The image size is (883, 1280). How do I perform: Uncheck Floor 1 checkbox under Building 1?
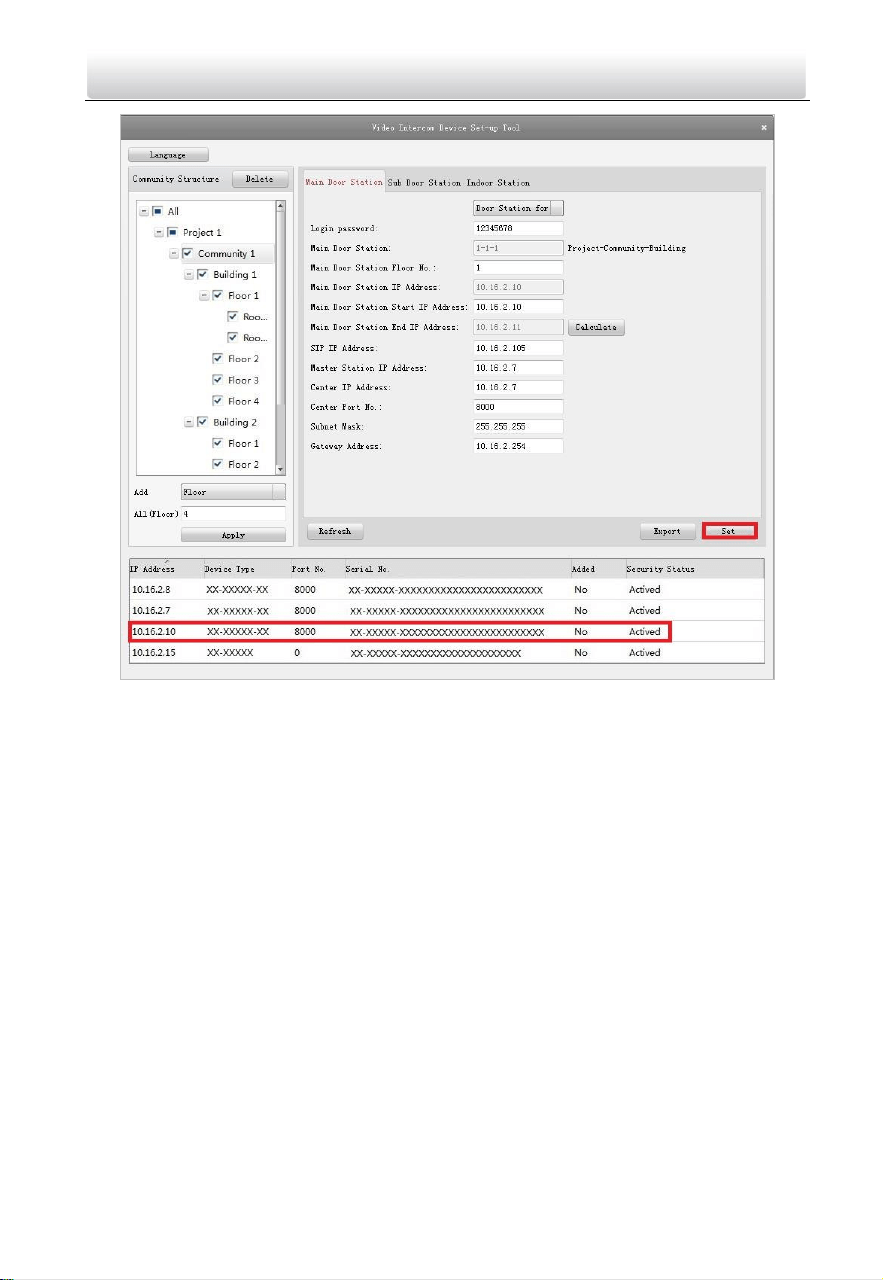pos(217,296)
